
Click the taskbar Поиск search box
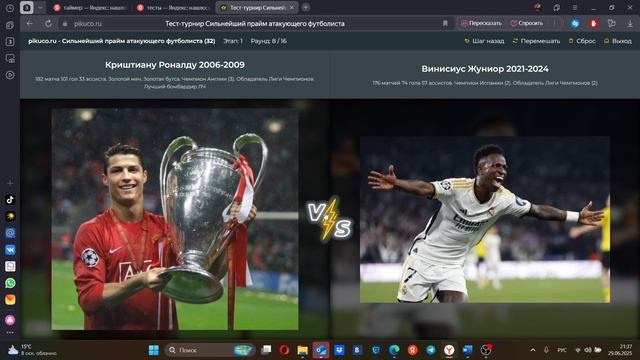(210, 350)
